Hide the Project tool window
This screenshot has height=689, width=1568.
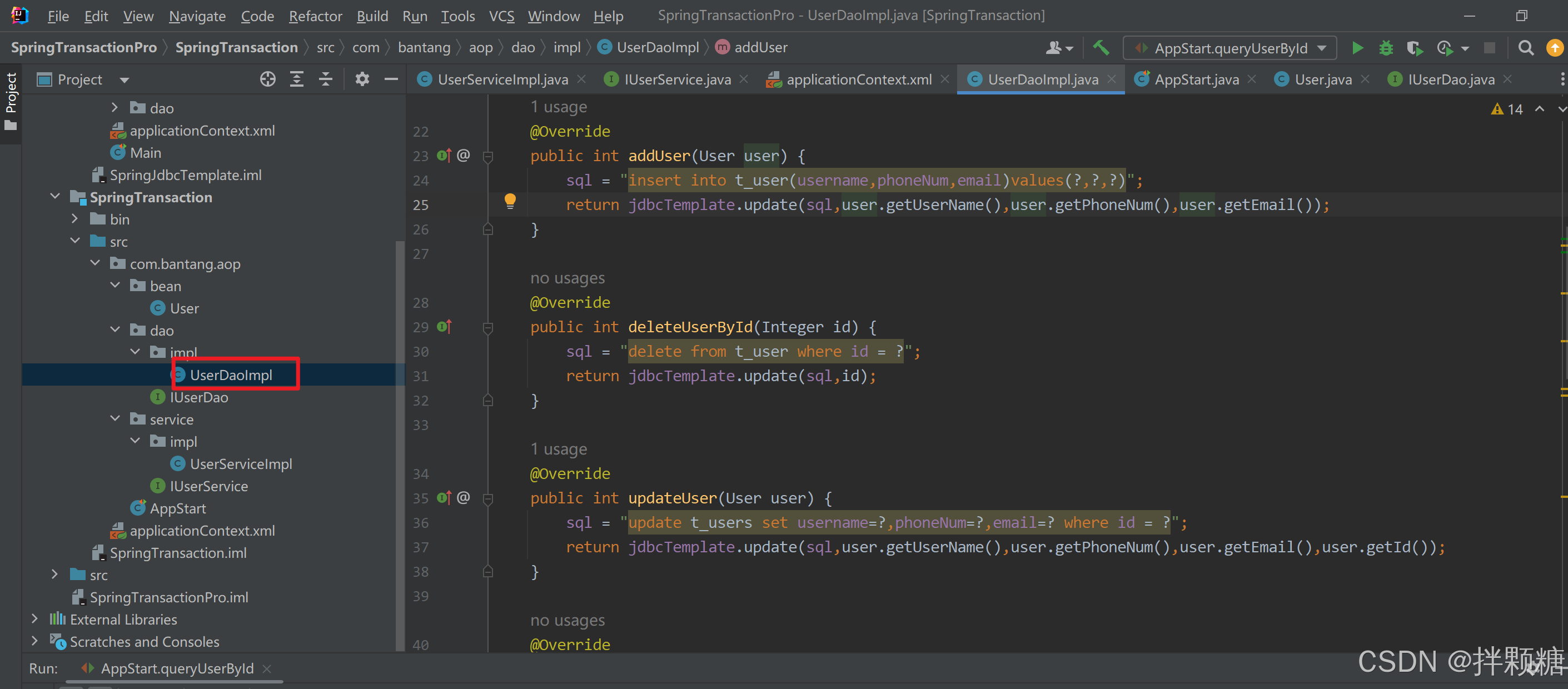391,79
